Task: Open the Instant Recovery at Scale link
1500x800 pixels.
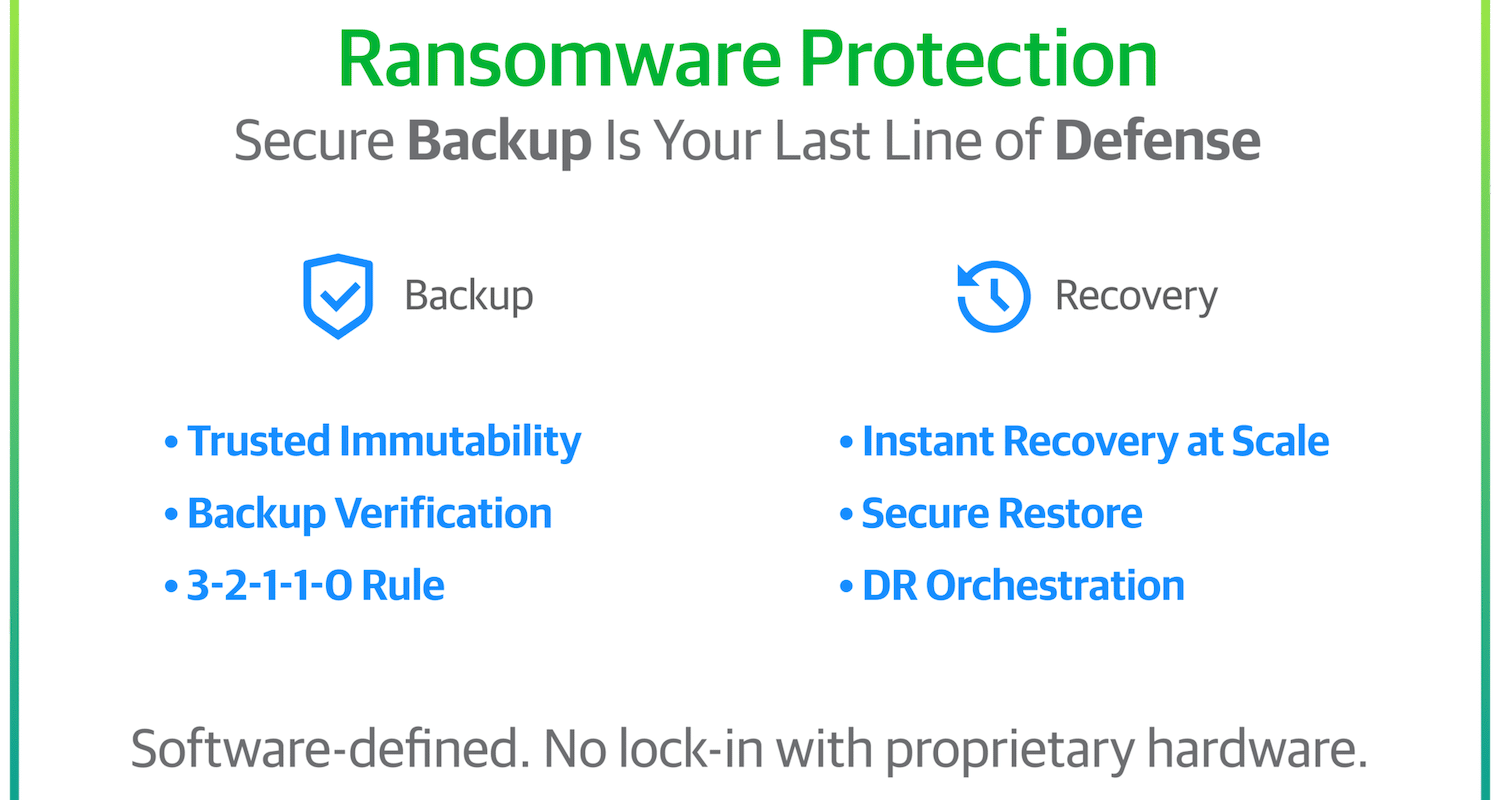Action: [1096, 441]
